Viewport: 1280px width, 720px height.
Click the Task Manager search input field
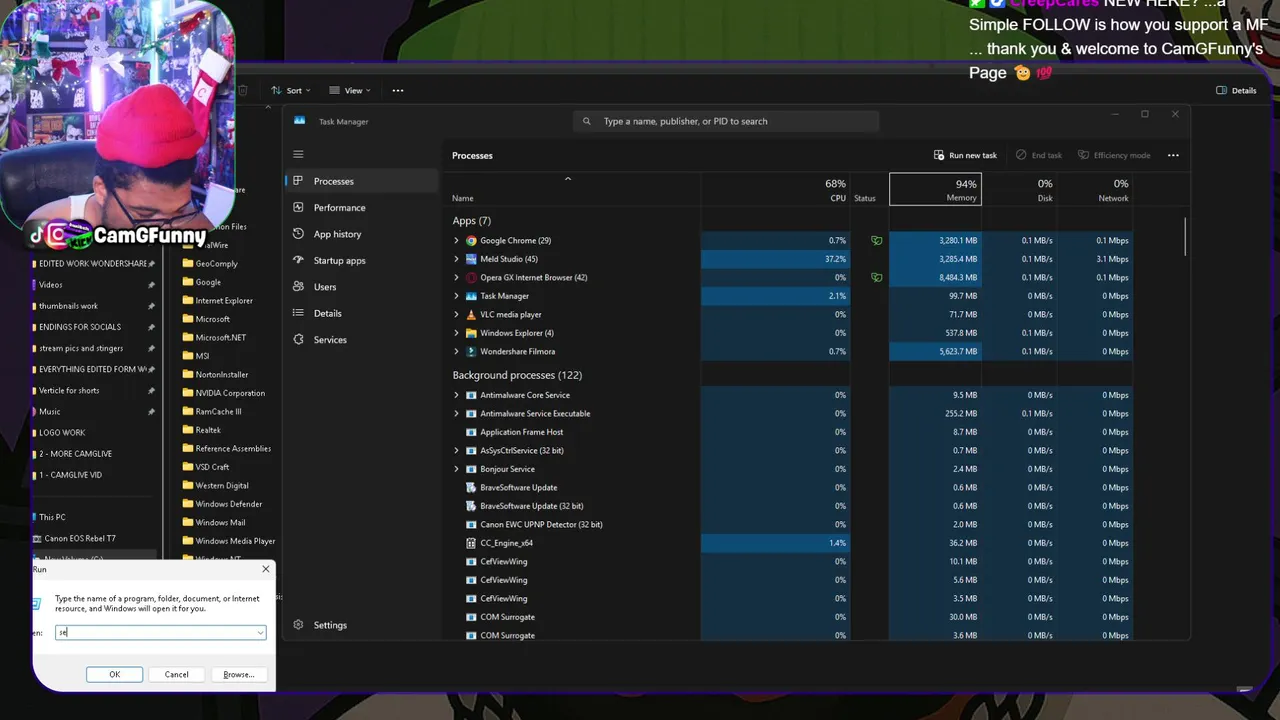[726, 121]
